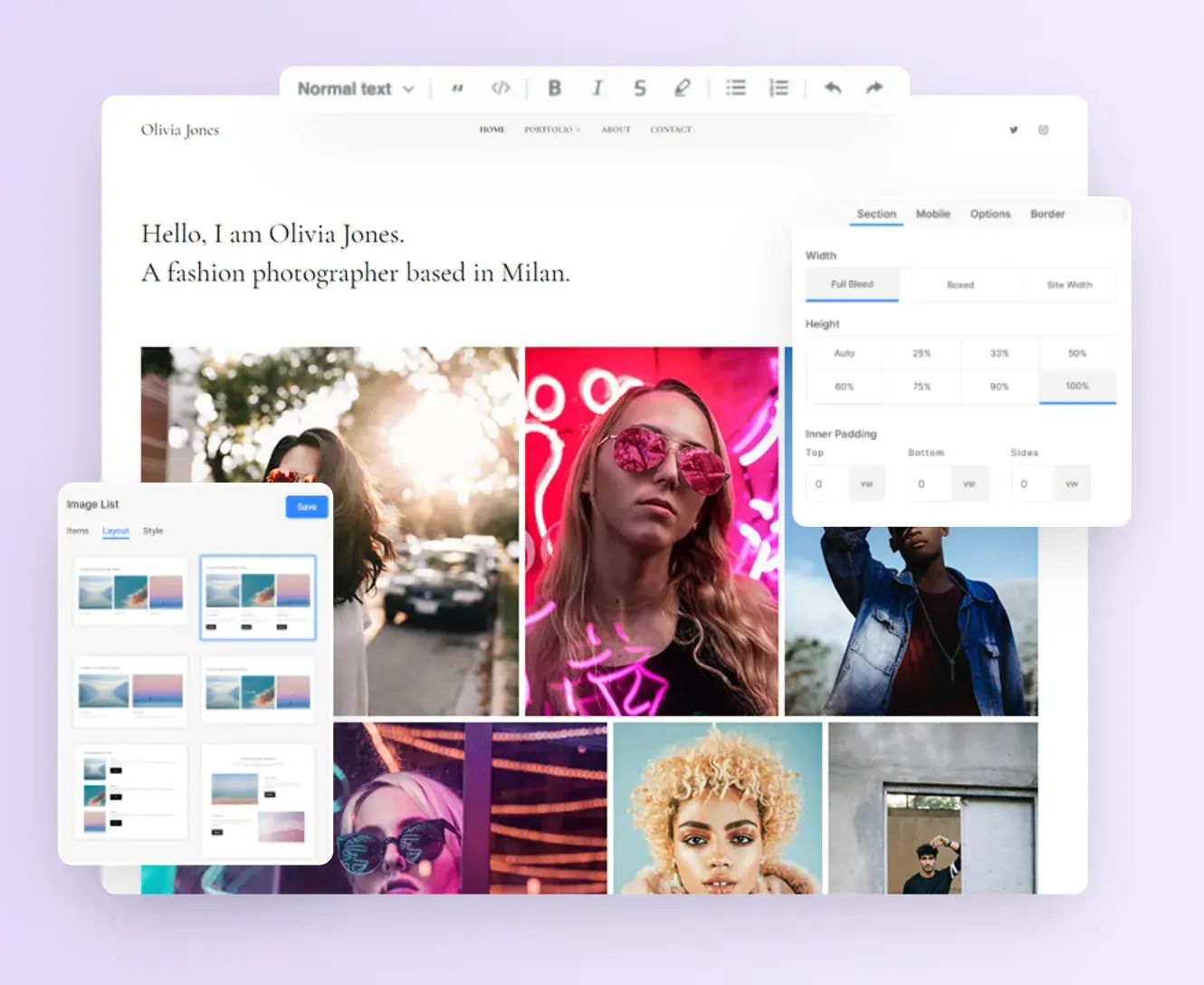Insert a code block
Image resolution: width=1204 pixels, height=985 pixels.
tap(501, 88)
